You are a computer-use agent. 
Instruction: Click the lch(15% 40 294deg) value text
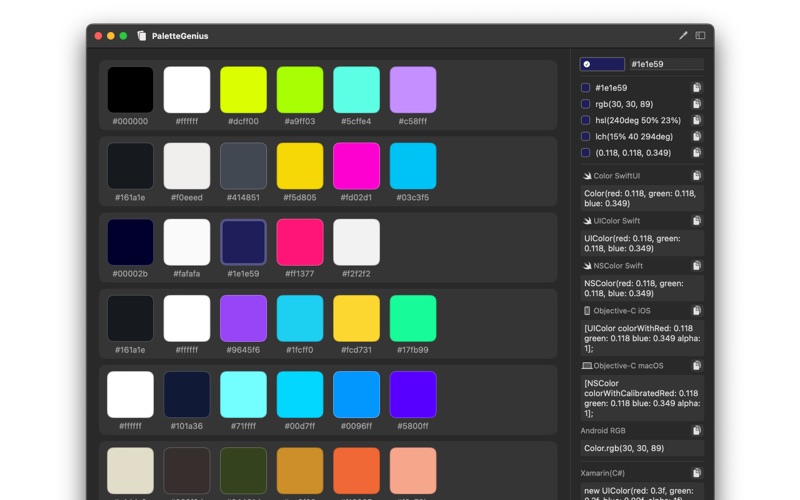[634, 137]
